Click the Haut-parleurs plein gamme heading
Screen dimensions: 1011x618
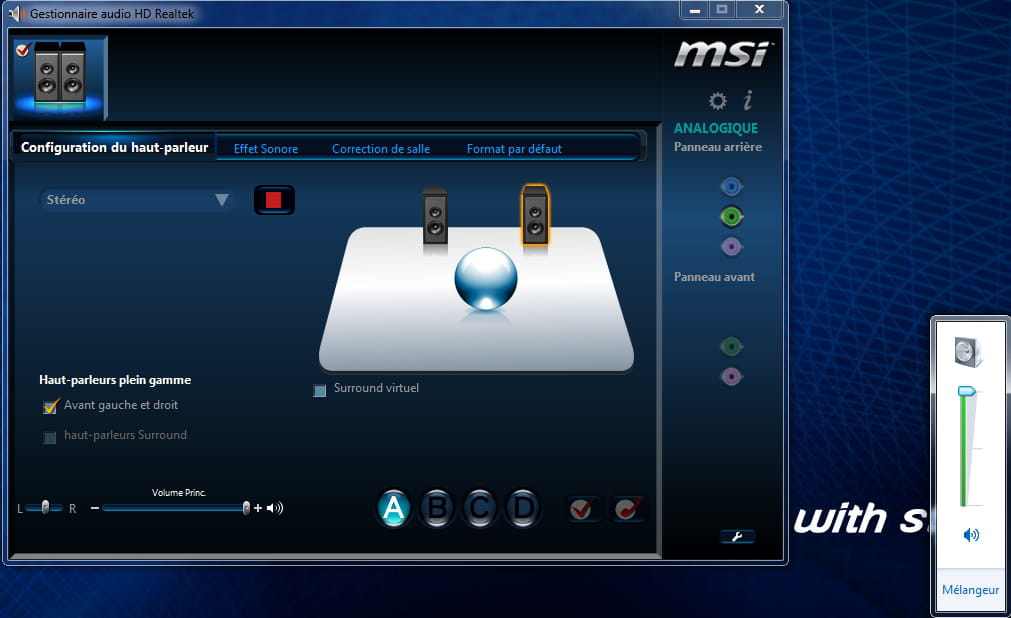click(x=115, y=380)
